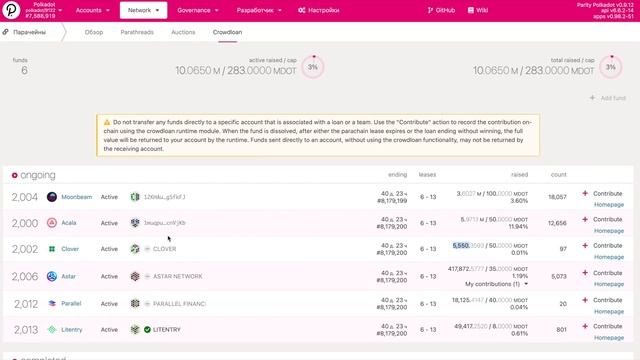
Task: Click ASTAR NETWORK owner identicon
Action: [135, 276]
